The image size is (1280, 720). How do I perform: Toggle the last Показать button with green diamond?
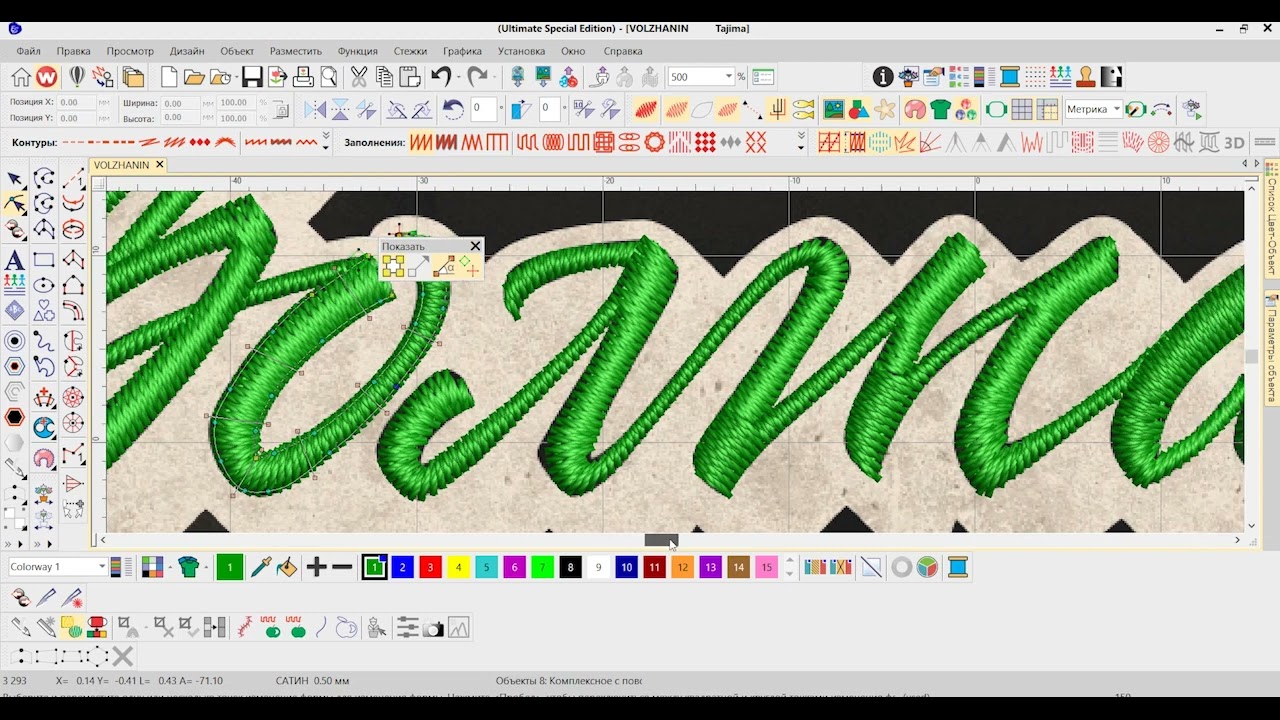click(469, 266)
